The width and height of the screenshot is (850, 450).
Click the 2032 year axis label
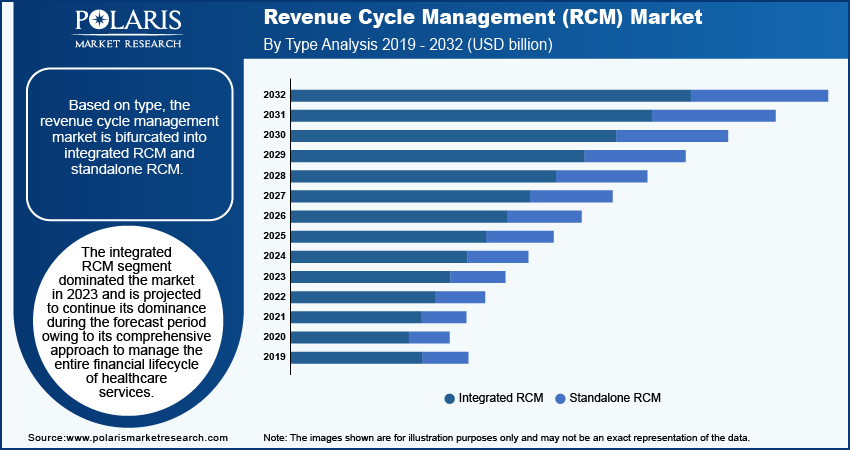pyautogui.click(x=274, y=95)
